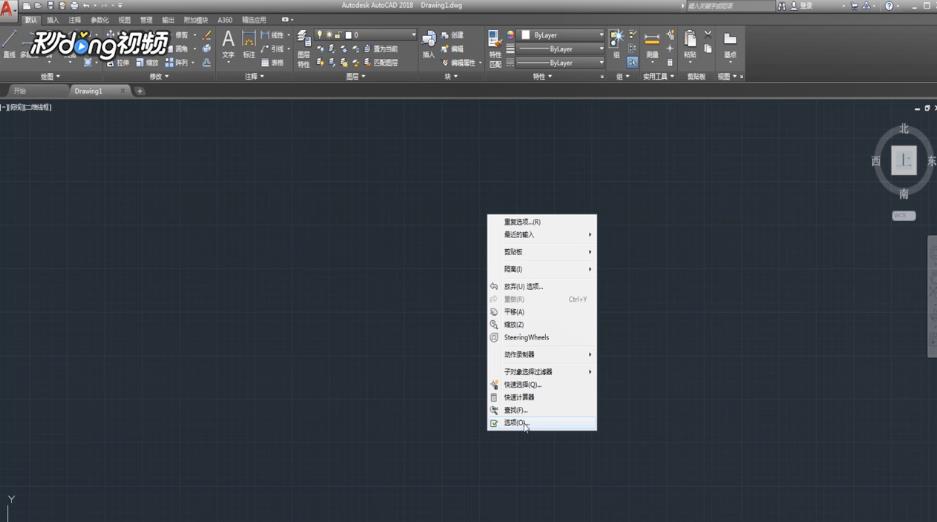Expand the Draw (绘图) panel
The width and height of the screenshot is (937, 522).
pos(50,76)
